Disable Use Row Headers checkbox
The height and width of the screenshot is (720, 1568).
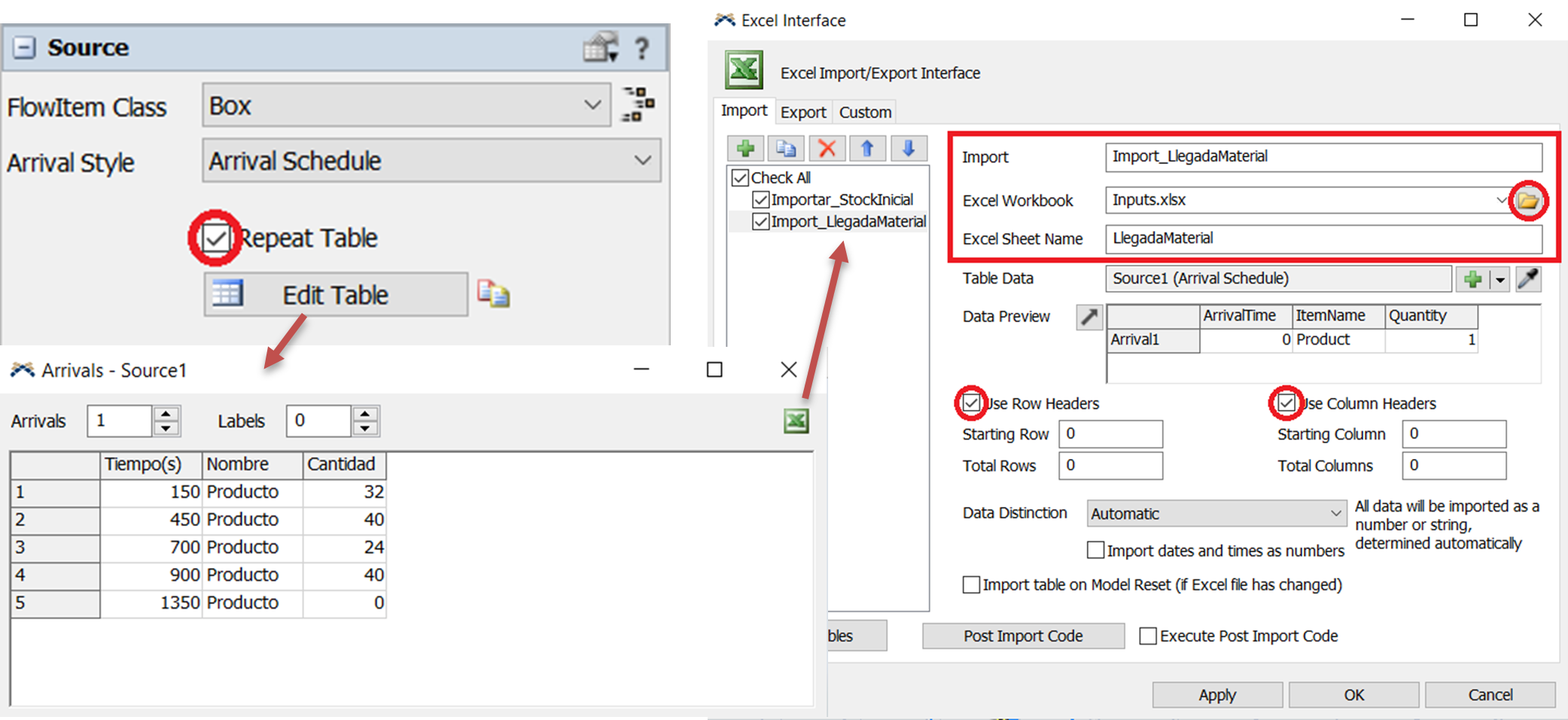[x=971, y=403]
